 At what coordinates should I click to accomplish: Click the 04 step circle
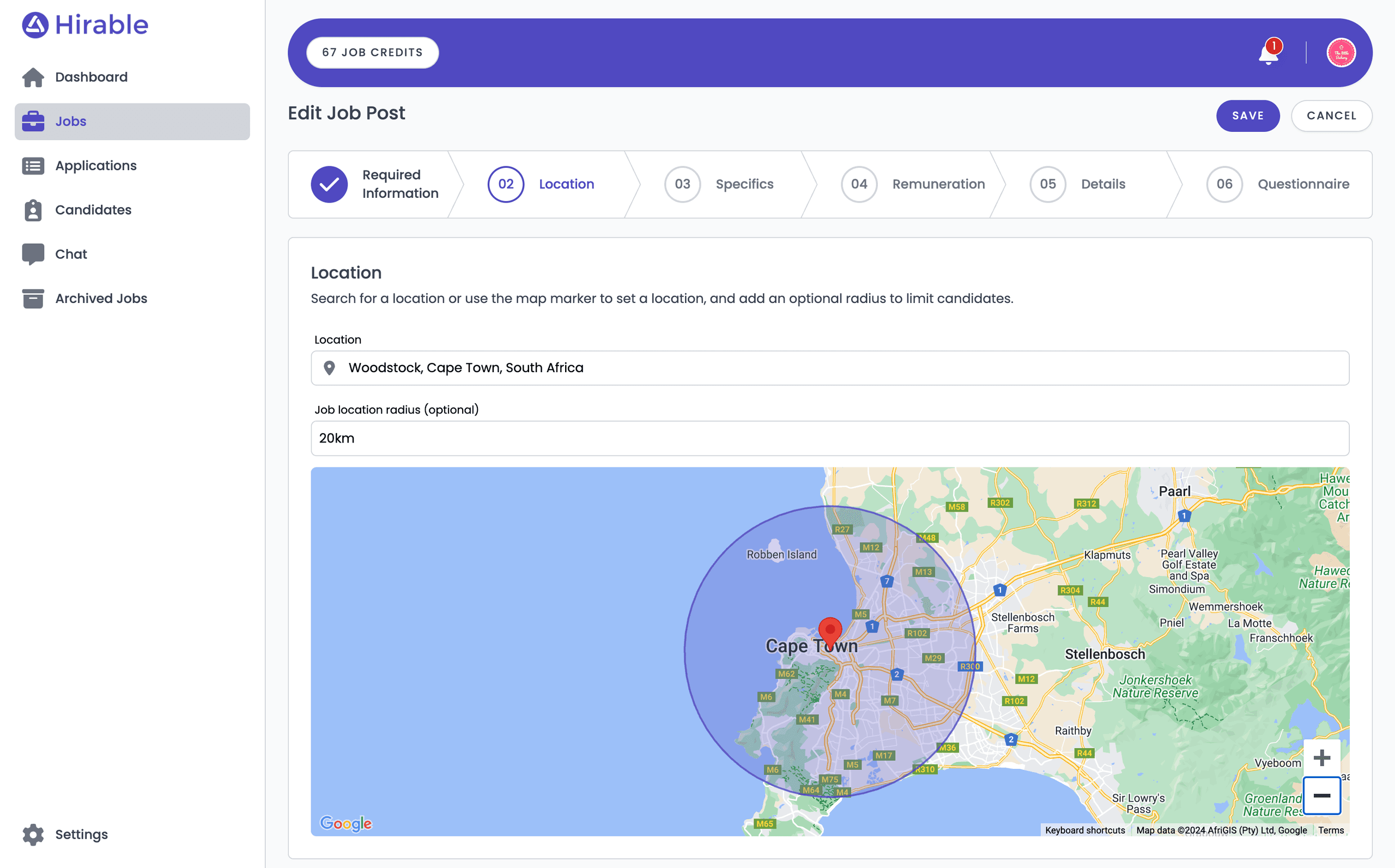(859, 184)
